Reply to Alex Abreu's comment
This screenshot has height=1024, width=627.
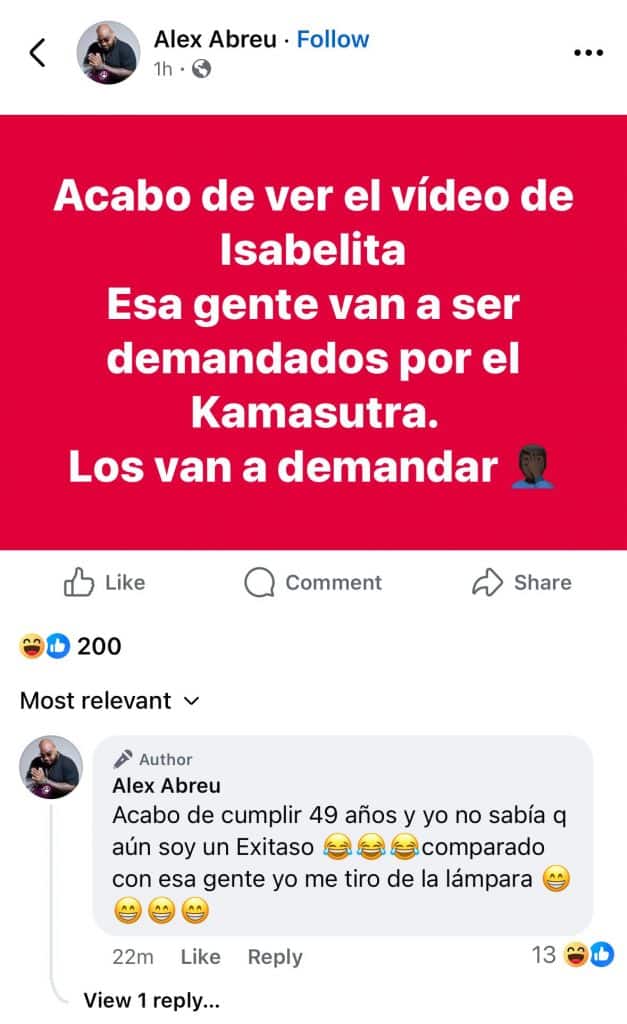click(275, 957)
